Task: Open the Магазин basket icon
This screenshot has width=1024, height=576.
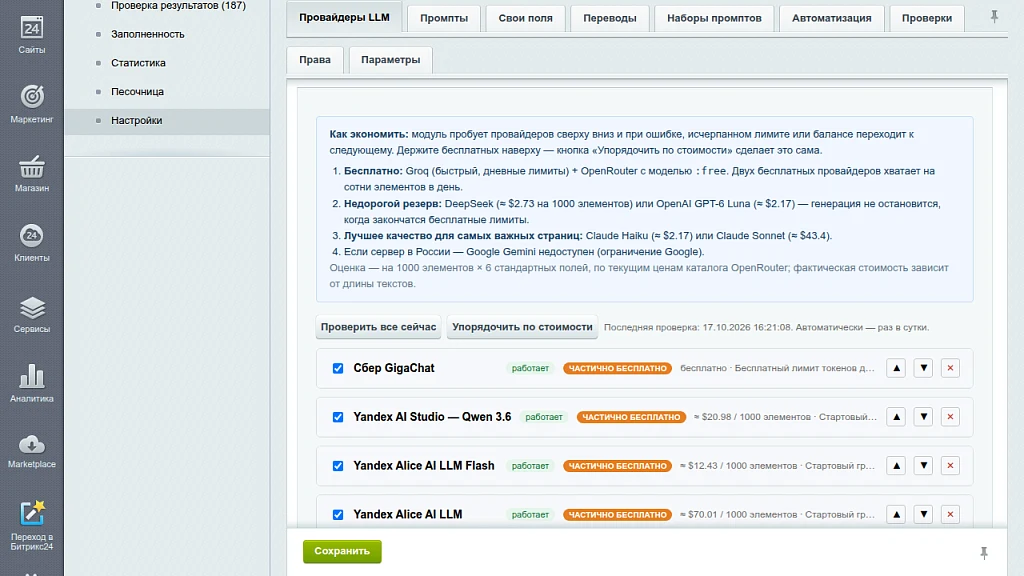Action: [x=31, y=167]
